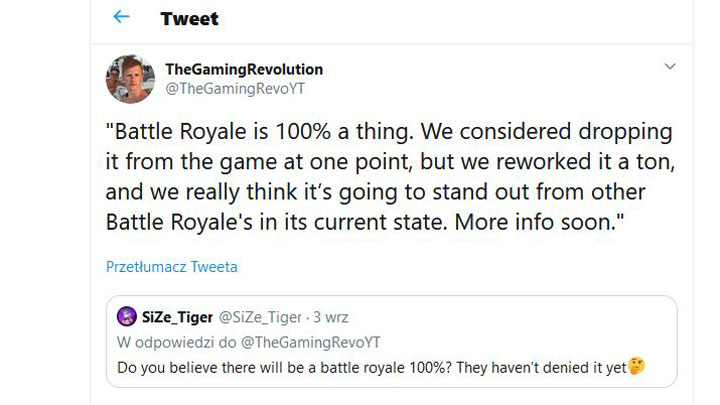The height and width of the screenshot is (405, 720).
Task: Open the SiZe_Tiger bold display name
Action: 178,317
